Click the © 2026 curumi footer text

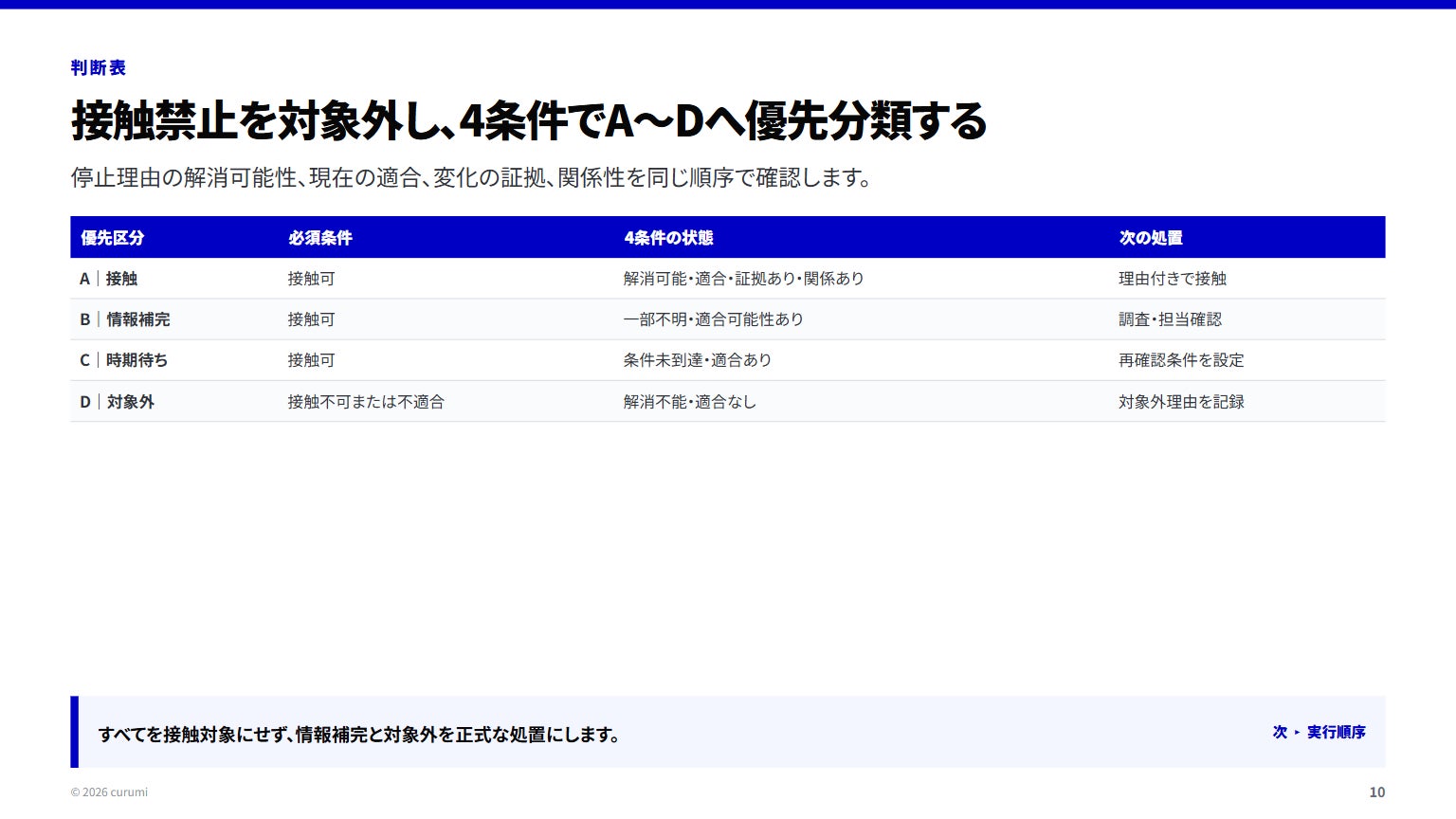pyautogui.click(x=109, y=792)
